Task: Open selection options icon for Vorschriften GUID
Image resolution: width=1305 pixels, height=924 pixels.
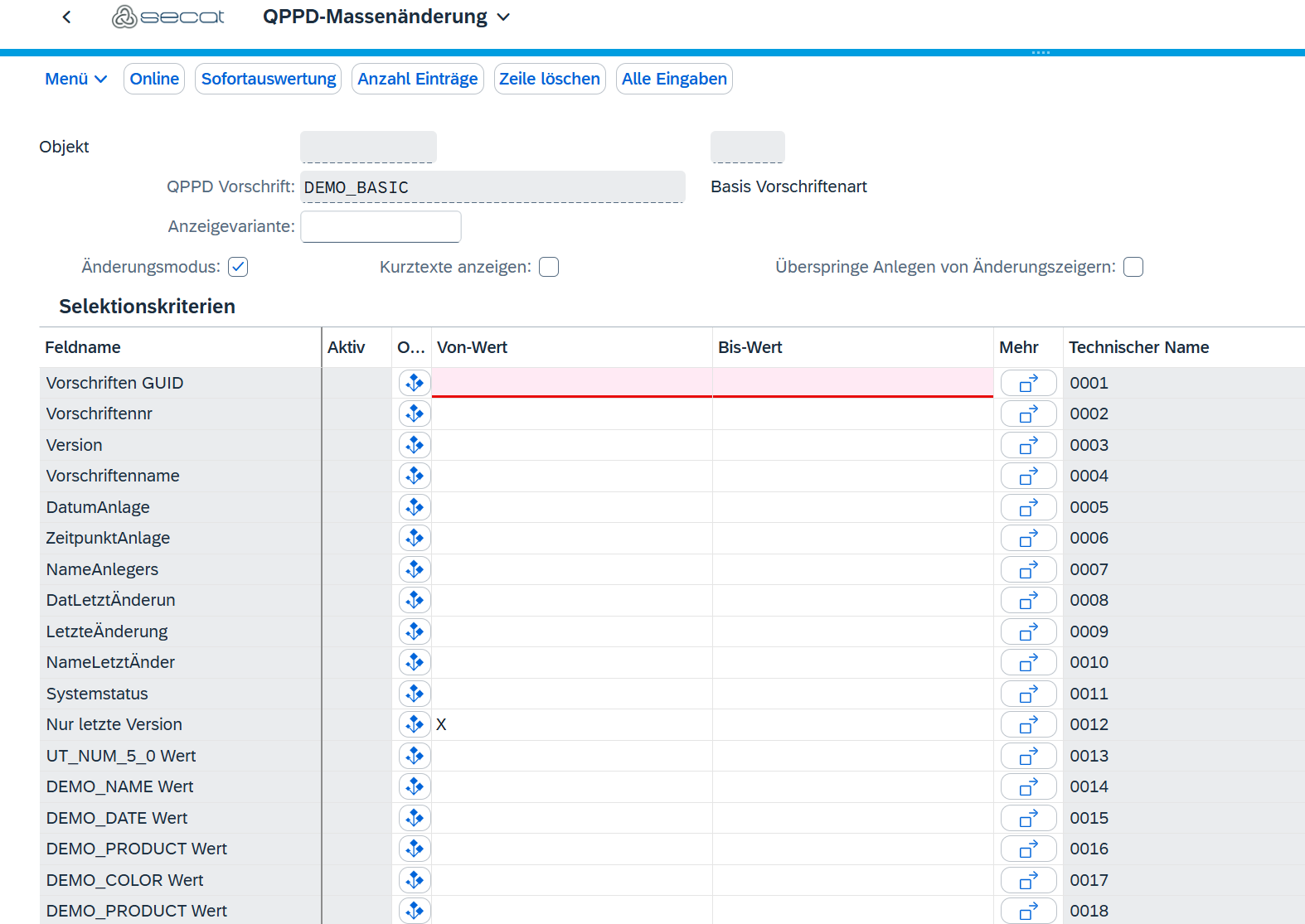Action: 415,383
